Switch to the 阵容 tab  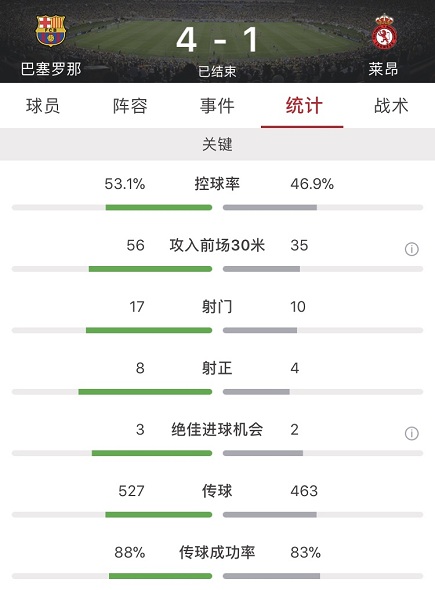(130, 106)
